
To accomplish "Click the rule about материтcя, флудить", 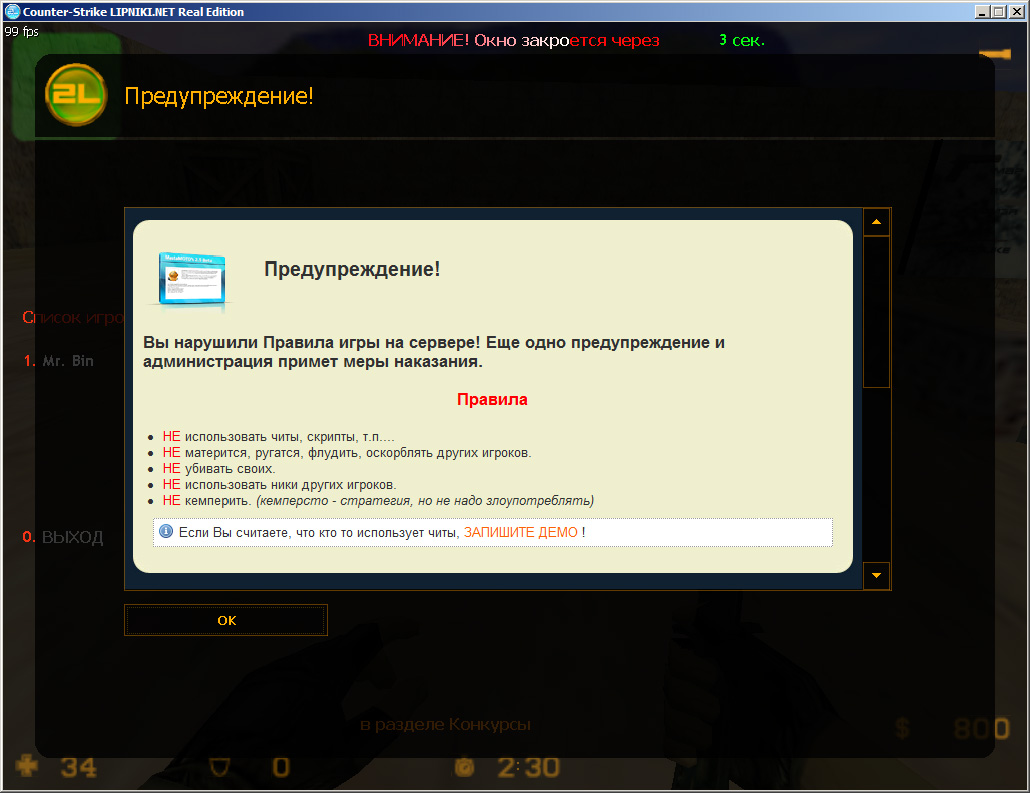I will (347, 453).
